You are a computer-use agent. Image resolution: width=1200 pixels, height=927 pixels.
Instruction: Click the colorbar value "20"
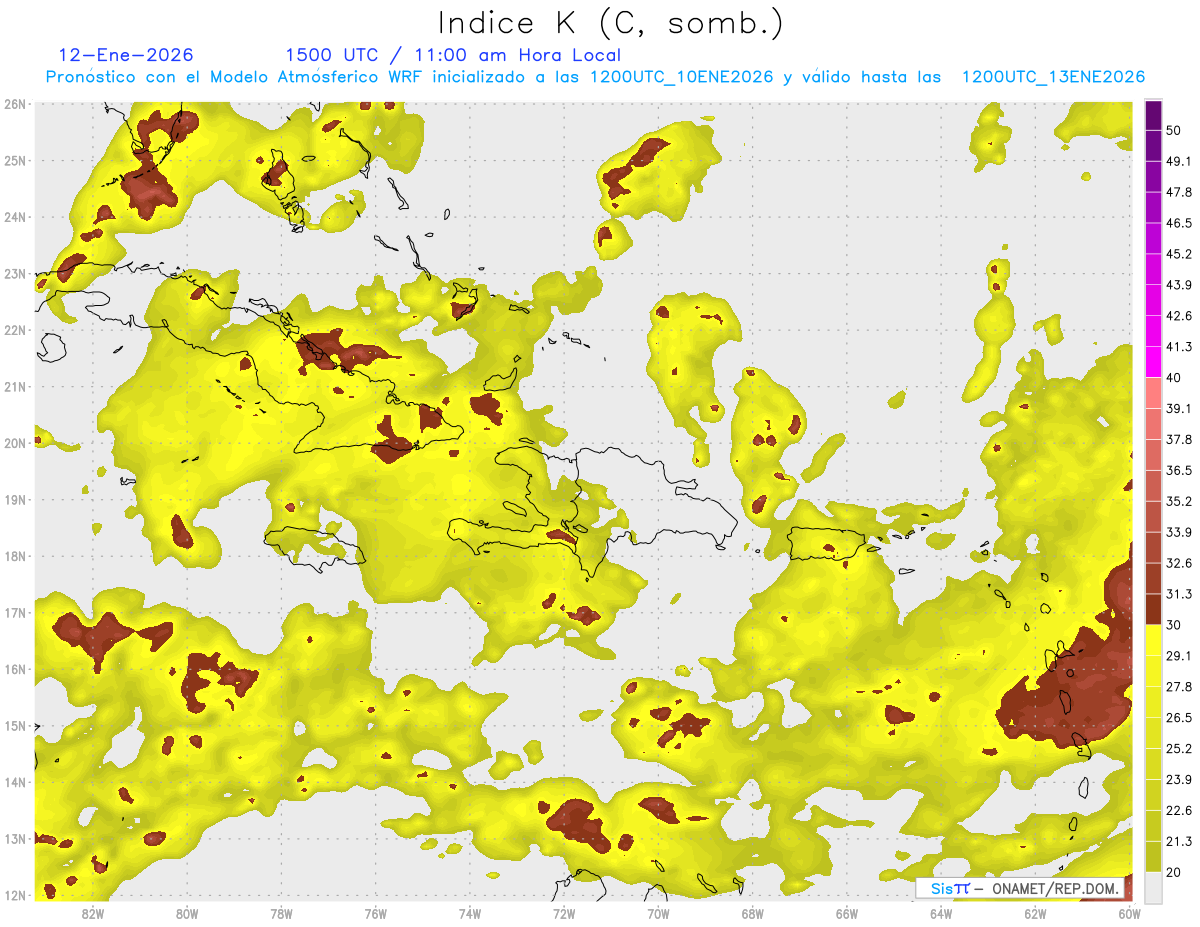(1173, 872)
